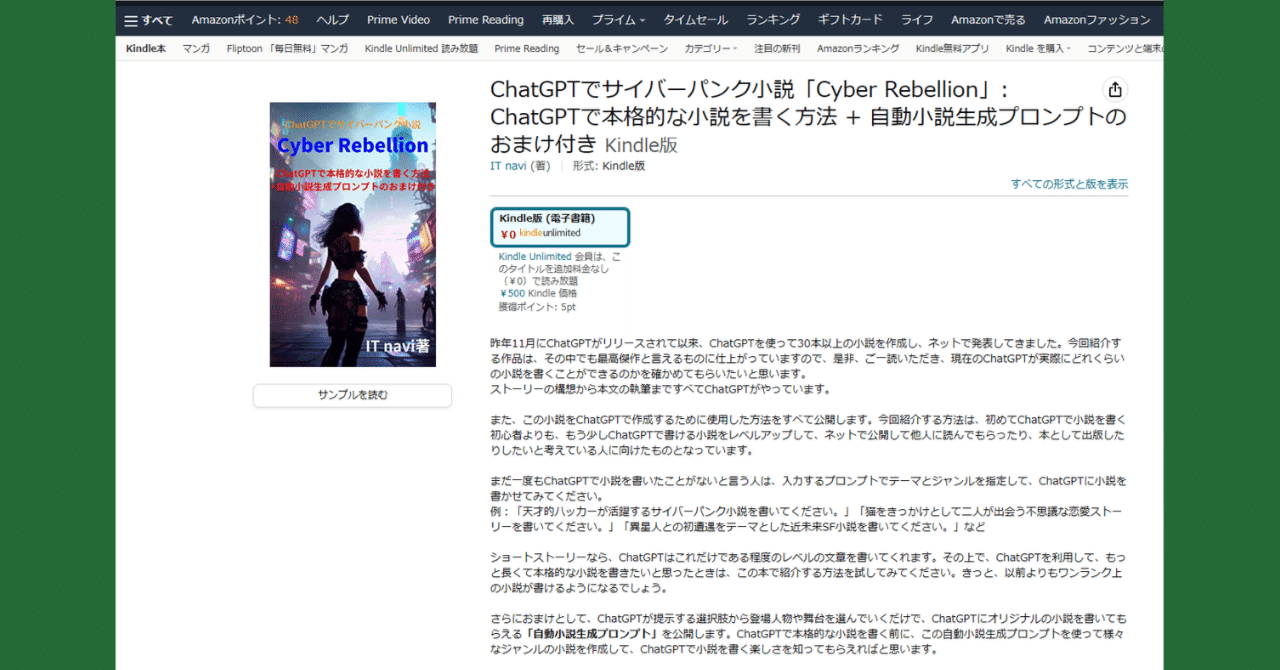Open Kindle Unlimited 読み放題

(420, 47)
